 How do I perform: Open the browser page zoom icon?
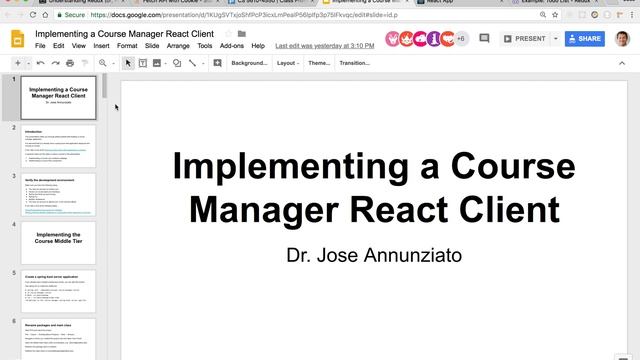[x=543, y=15]
